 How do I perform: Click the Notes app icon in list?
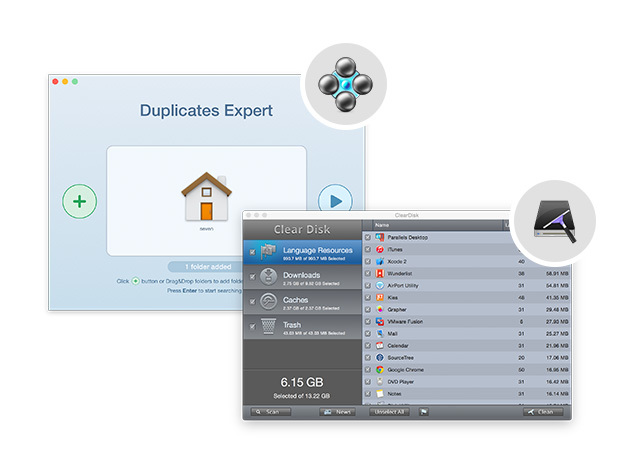coord(380,393)
